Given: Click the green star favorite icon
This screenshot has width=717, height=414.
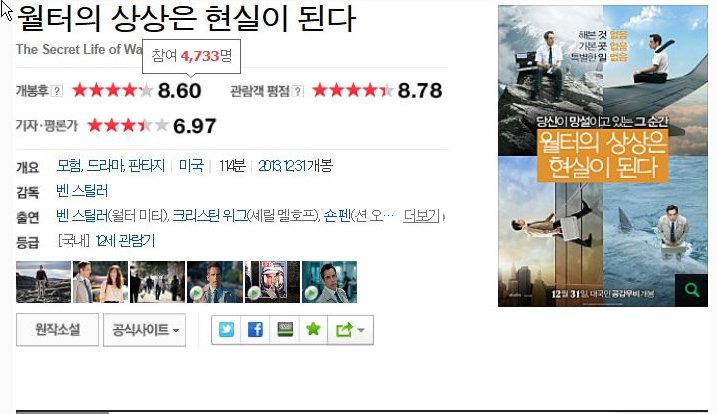Looking at the screenshot, I should pyautogui.click(x=313, y=329).
